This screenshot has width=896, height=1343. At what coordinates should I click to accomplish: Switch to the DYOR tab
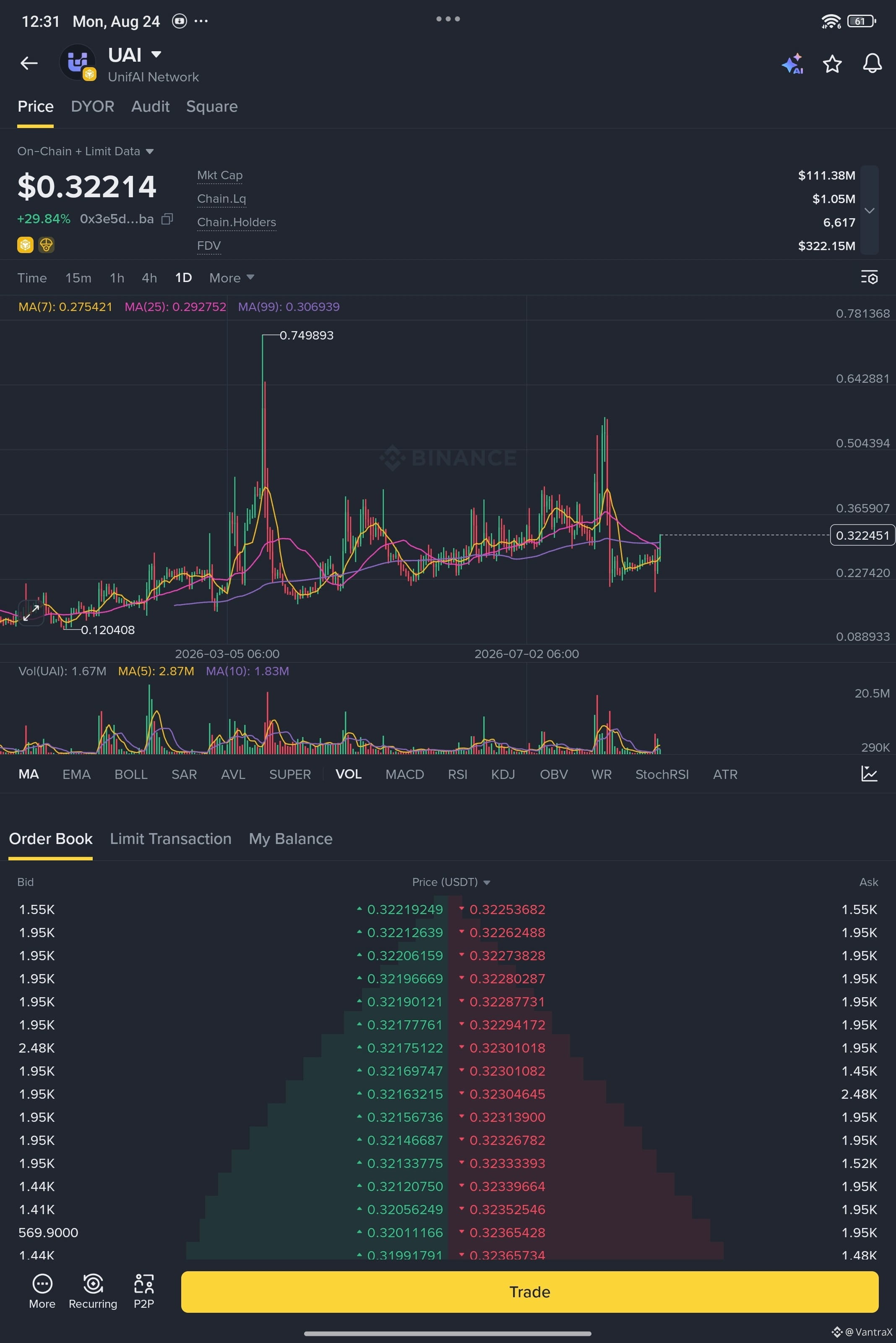tap(93, 106)
